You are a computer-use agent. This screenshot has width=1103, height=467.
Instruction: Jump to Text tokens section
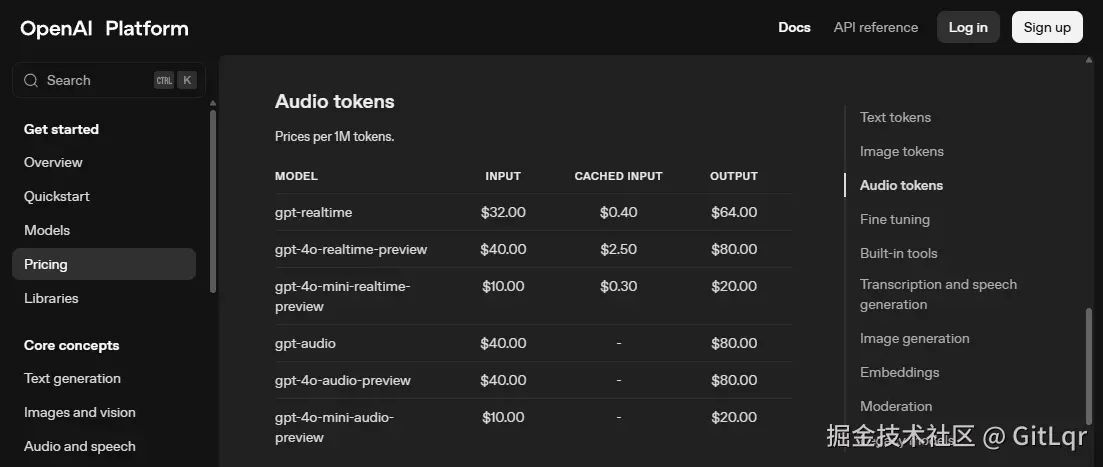pyautogui.click(x=895, y=117)
